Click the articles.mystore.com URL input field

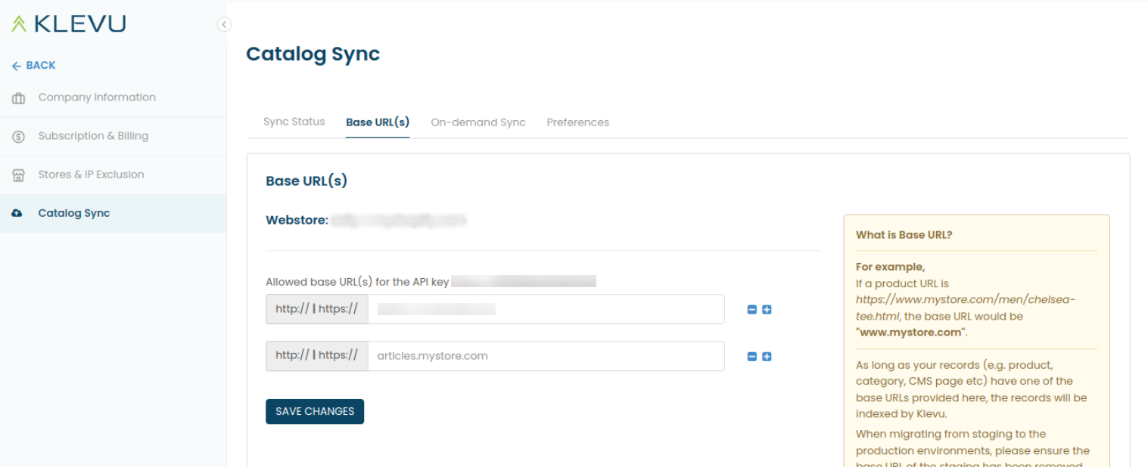point(545,356)
